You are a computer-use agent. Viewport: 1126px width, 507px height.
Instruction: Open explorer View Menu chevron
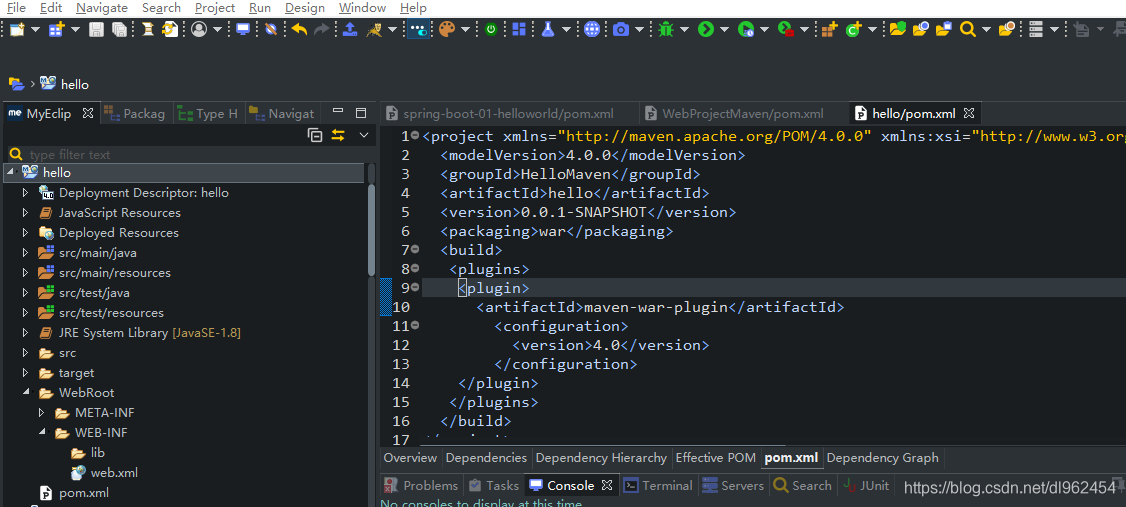[363, 134]
